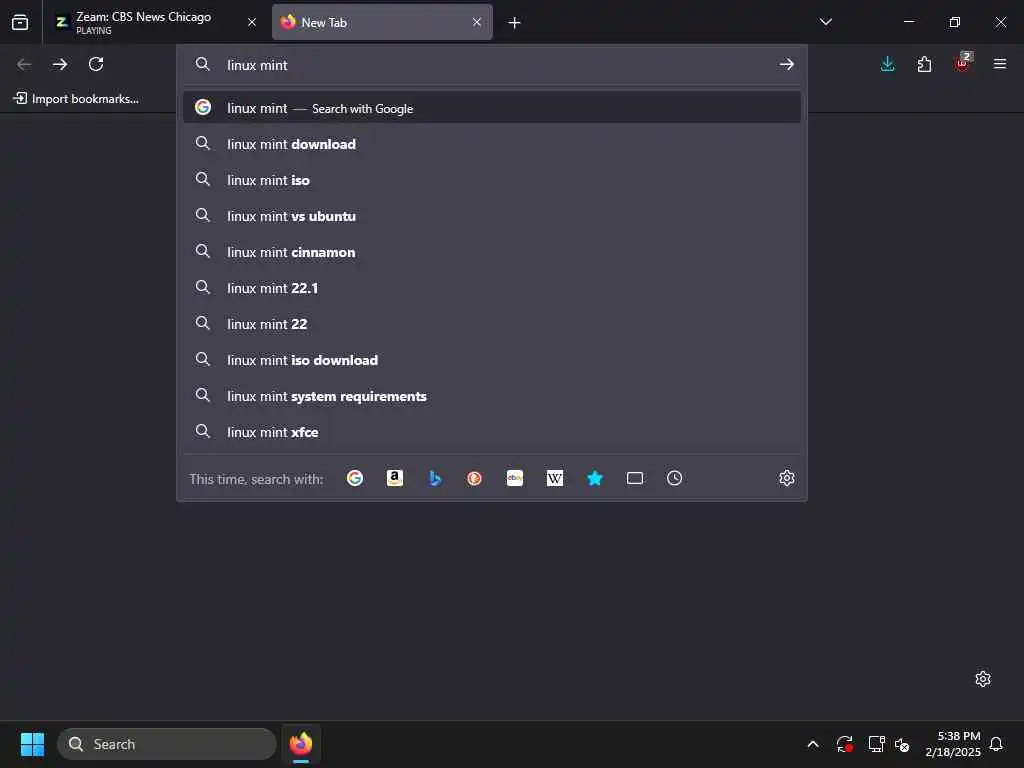The image size is (1024, 768).
Task: Open Firefox View button at top left
Action: pyautogui.click(x=20, y=22)
